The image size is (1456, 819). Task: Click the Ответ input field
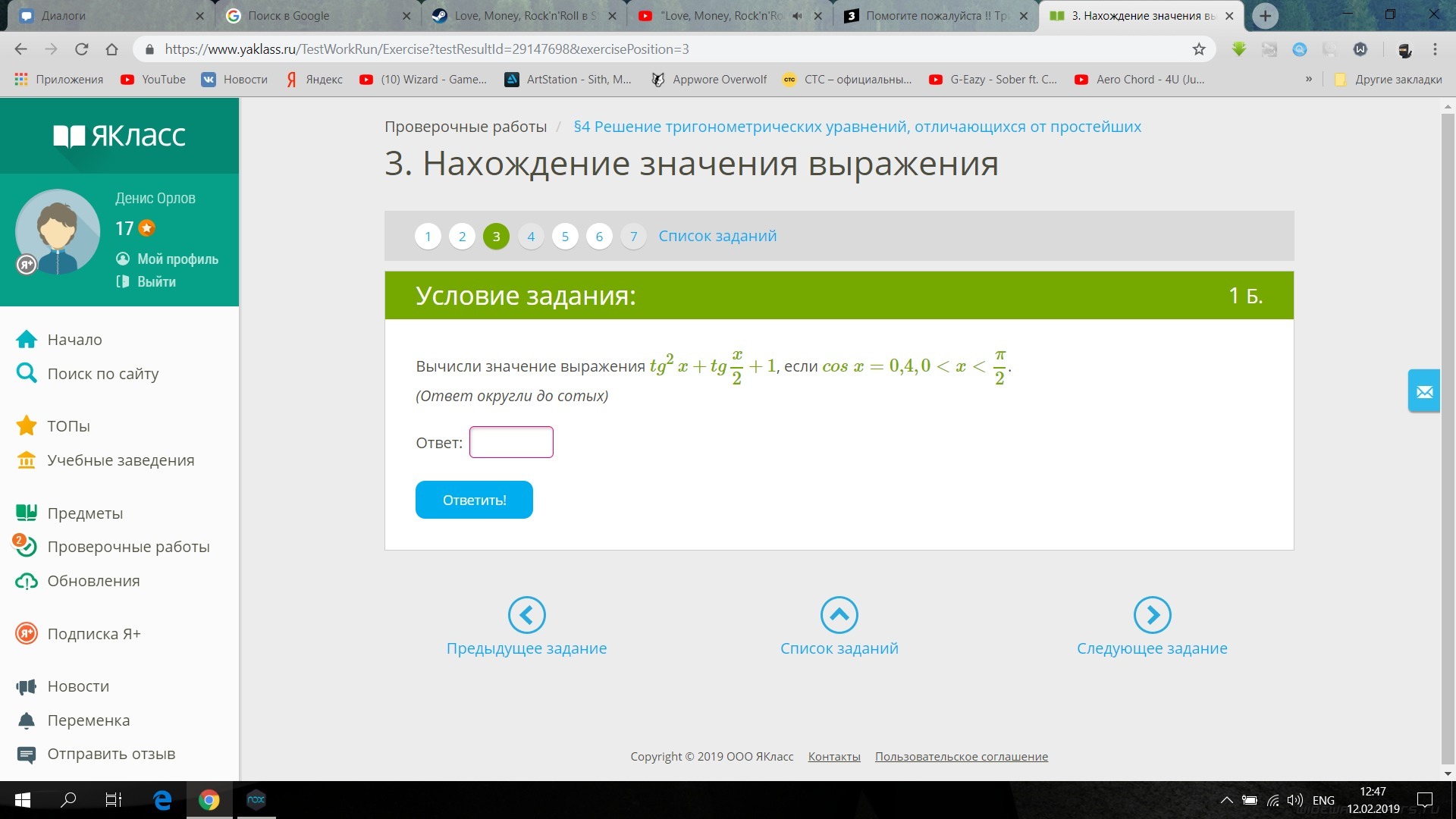tap(511, 442)
